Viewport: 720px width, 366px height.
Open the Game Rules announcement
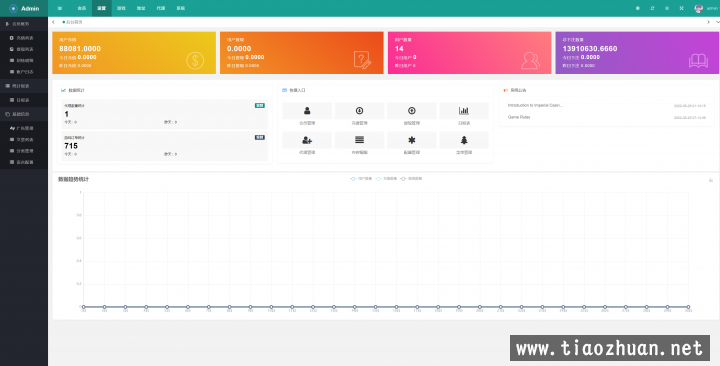519,117
